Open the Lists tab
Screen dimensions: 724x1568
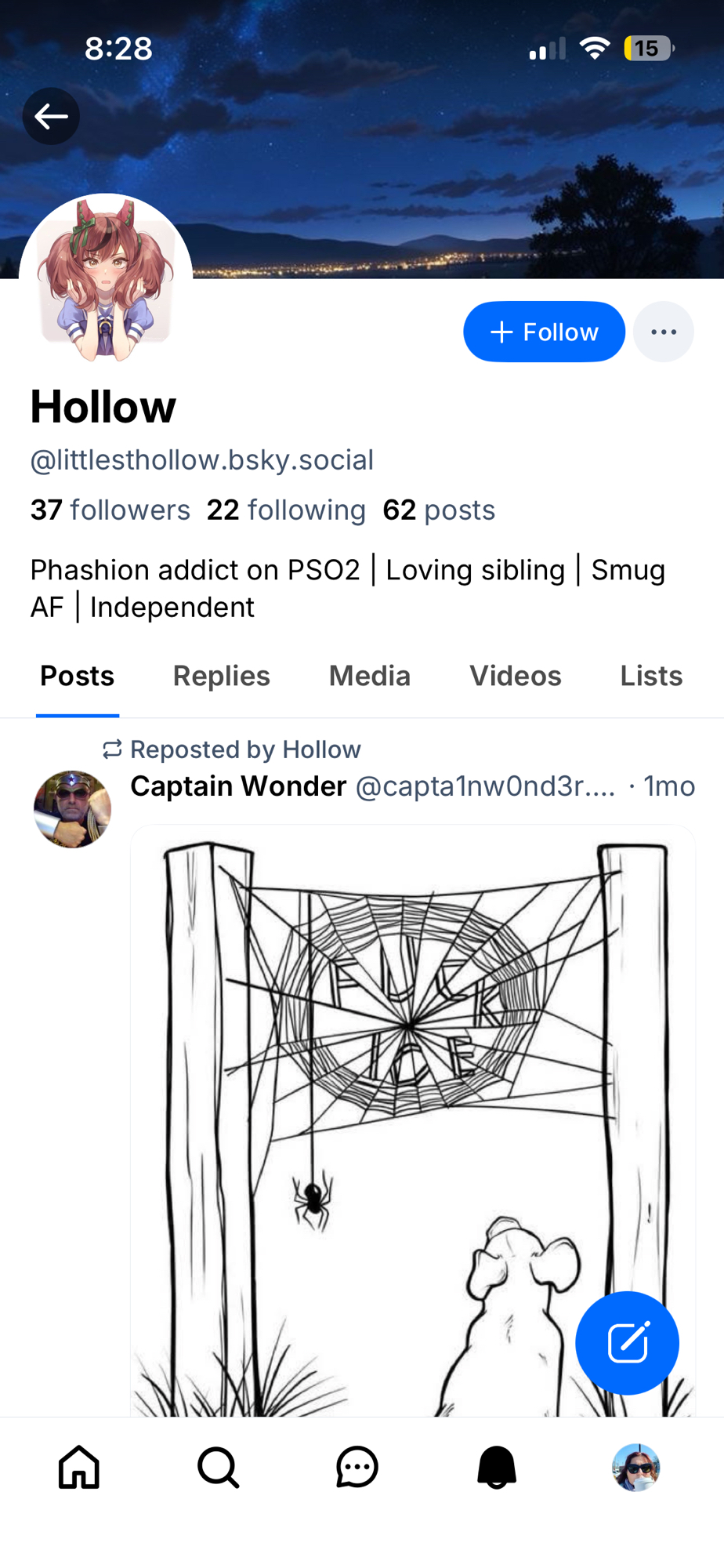[x=651, y=676]
